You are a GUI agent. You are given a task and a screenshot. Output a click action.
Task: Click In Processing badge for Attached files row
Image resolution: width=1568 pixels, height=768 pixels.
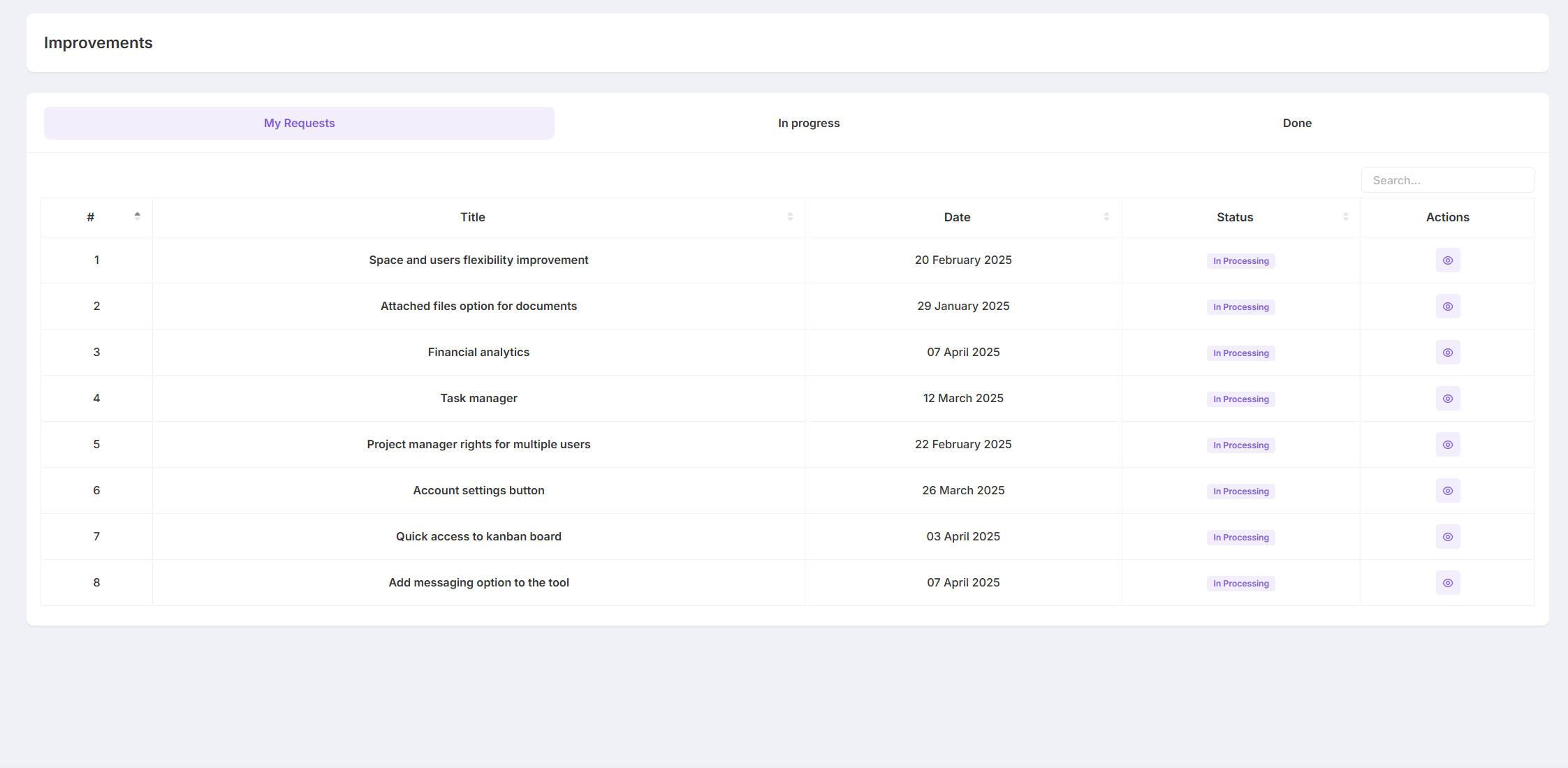(x=1240, y=307)
